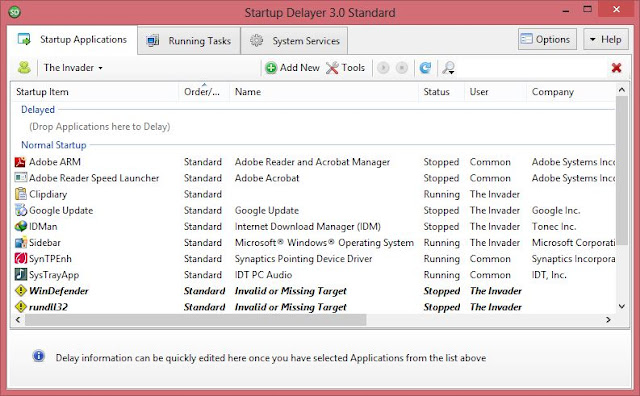Click the Google Update icon

click(x=20, y=210)
